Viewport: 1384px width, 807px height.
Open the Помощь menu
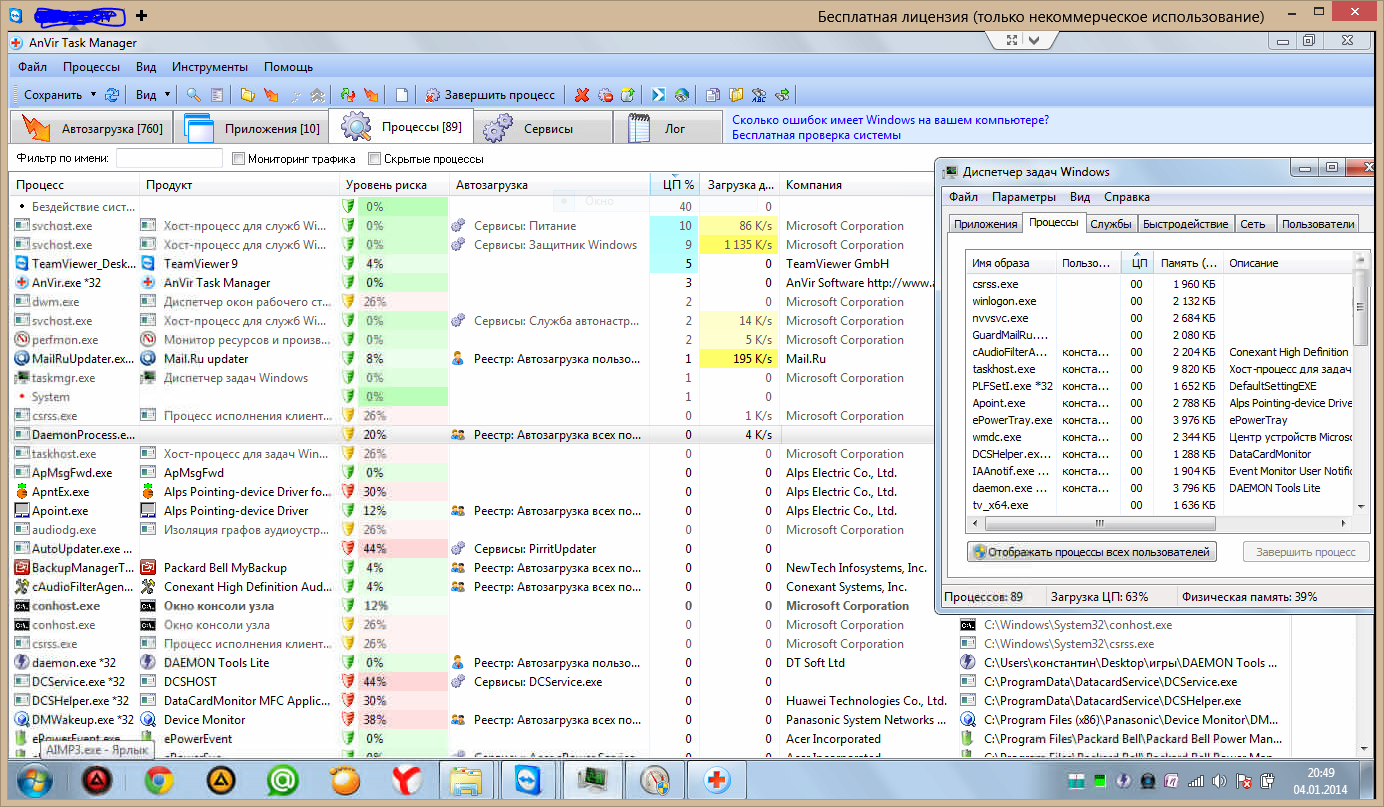(x=289, y=67)
